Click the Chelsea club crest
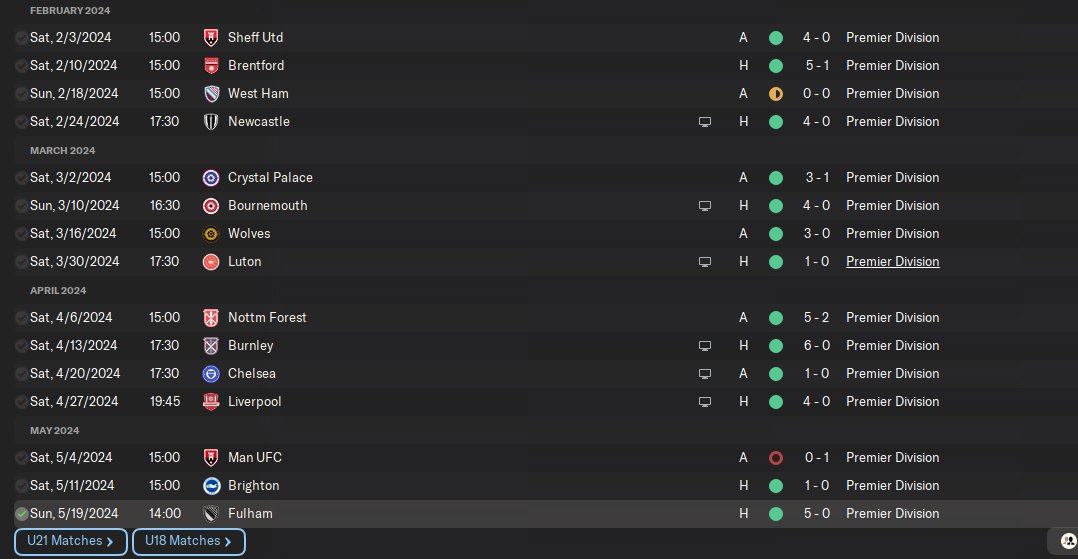 pyautogui.click(x=211, y=373)
